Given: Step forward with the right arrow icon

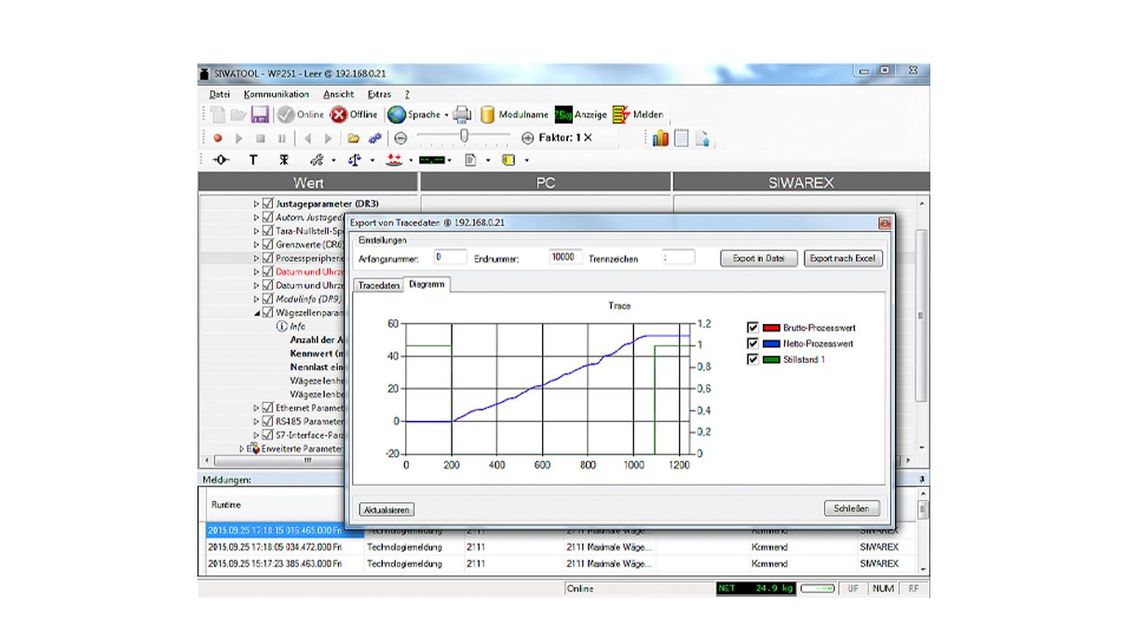Looking at the screenshot, I should click(x=329, y=138).
